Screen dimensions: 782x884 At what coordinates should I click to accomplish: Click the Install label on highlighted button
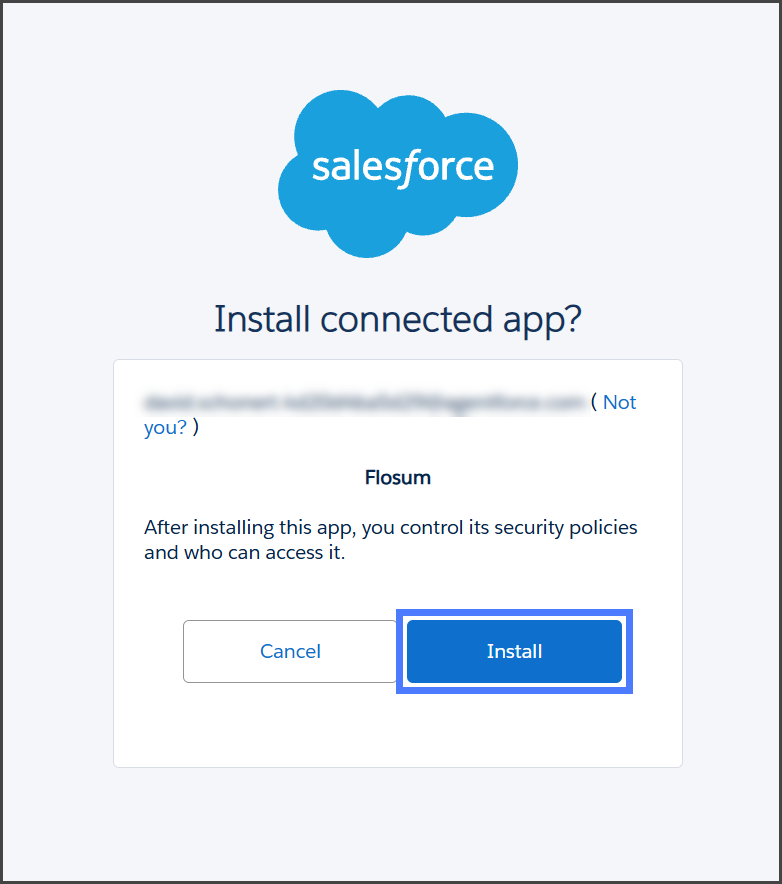(x=514, y=651)
